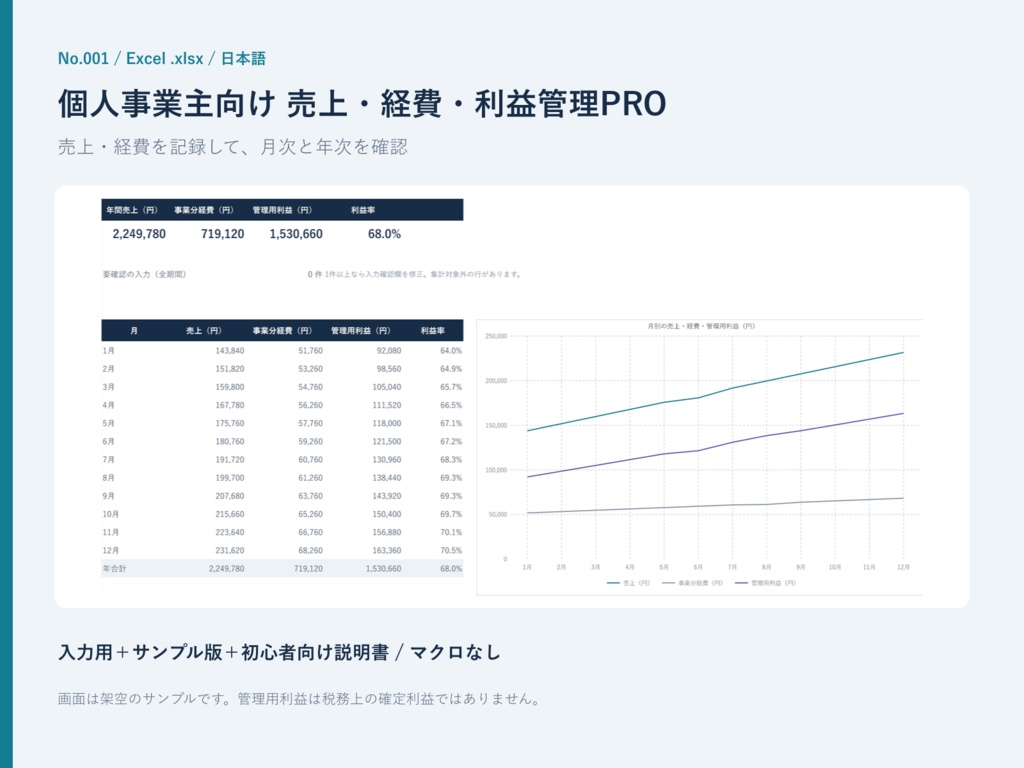Click the '事業分経費（円）' chart legend entry
1024x768 pixels.
(x=692, y=583)
